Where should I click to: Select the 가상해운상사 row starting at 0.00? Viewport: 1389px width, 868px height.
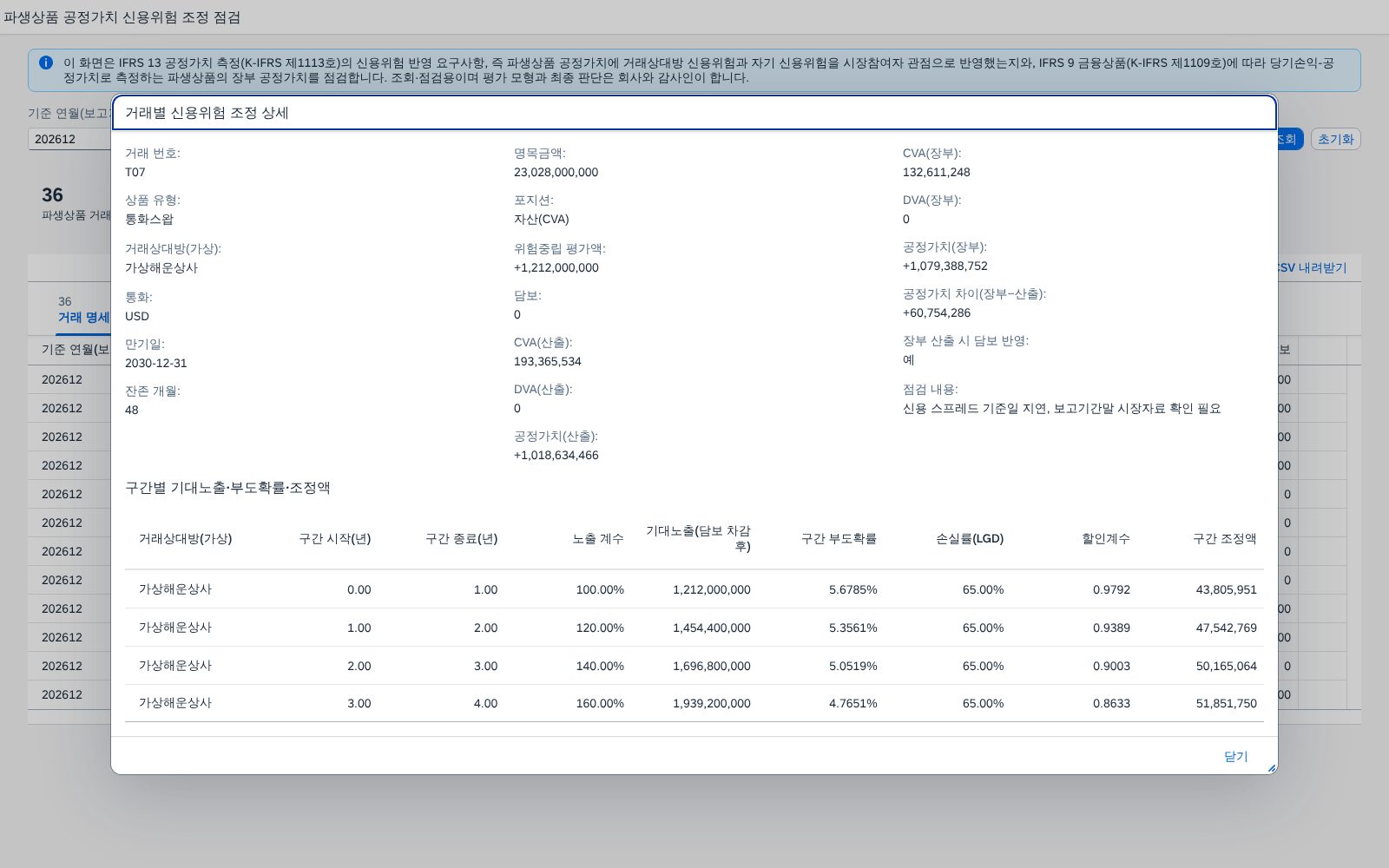coord(694,589)
